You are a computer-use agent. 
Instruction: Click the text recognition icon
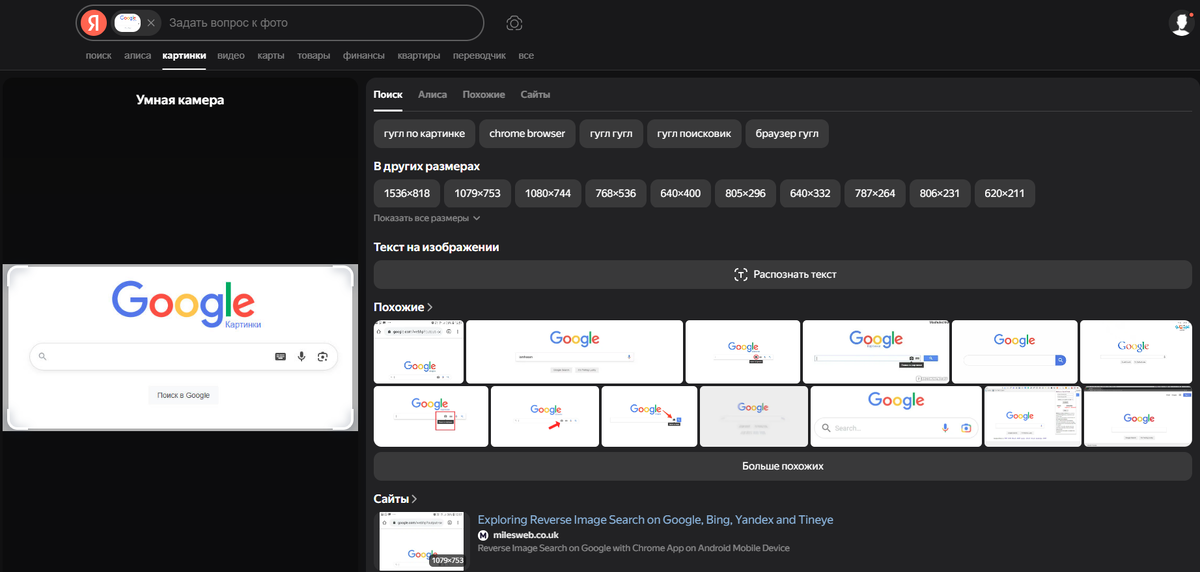point(741,274)
